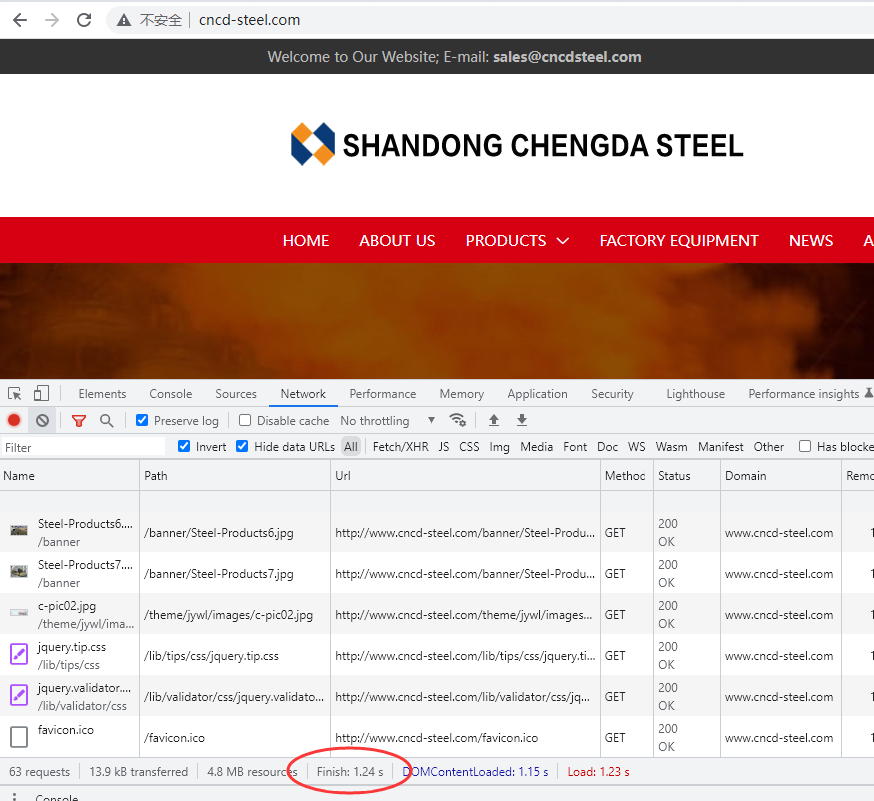Toggle the red filter funnel icon
The height and width of the screenshot is (801, 874).
click(79, 421)
